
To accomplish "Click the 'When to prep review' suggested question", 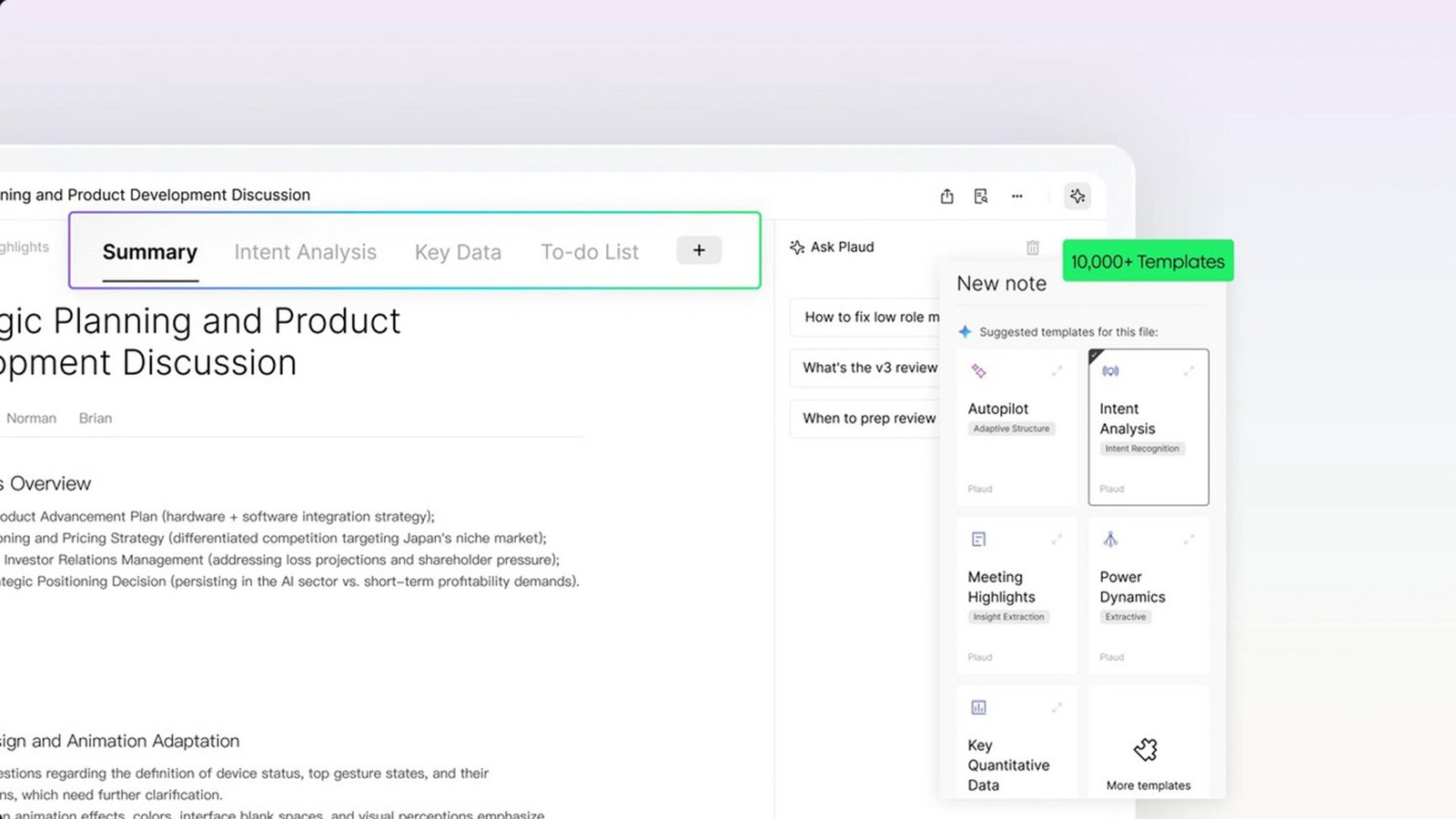I will [870, 419].
